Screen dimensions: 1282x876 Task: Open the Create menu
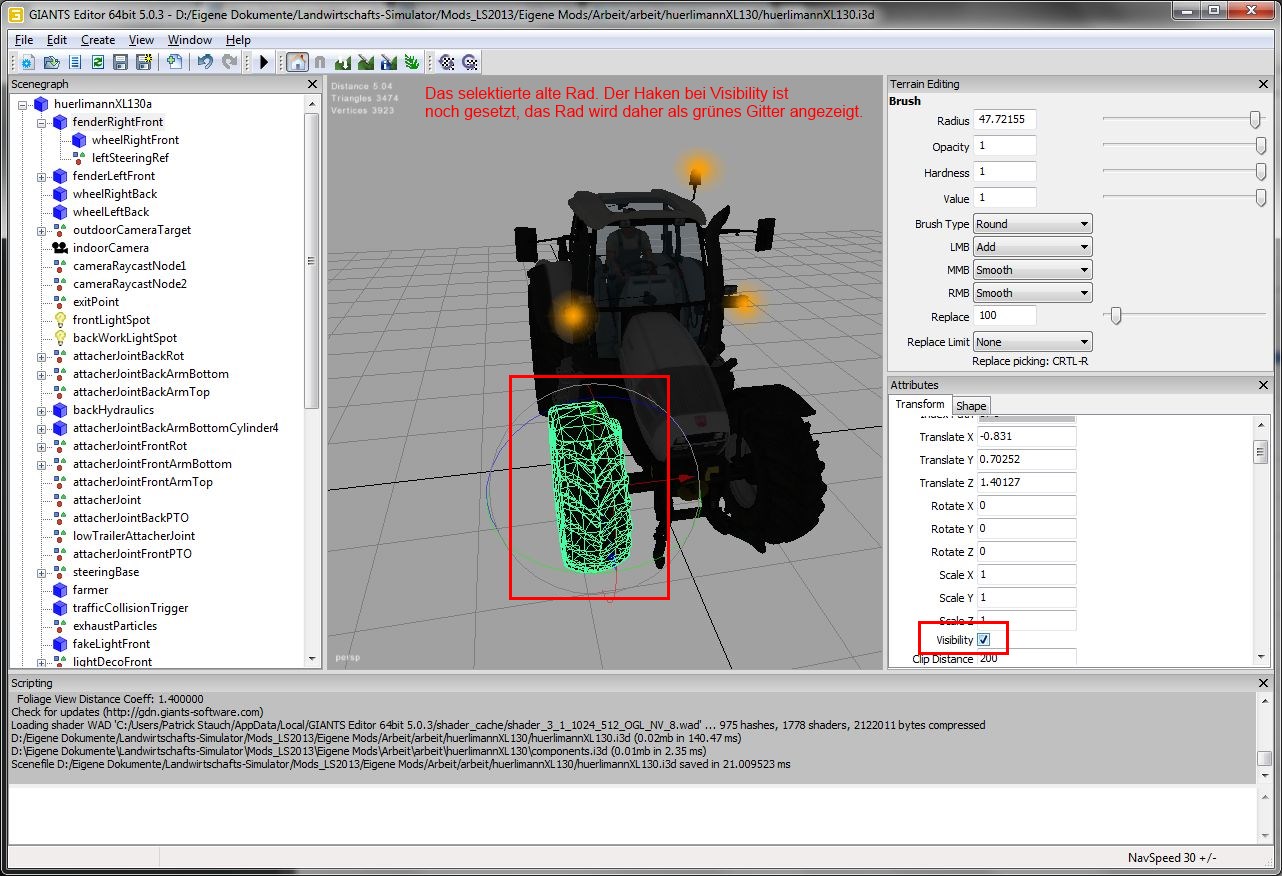coord(98,40)
